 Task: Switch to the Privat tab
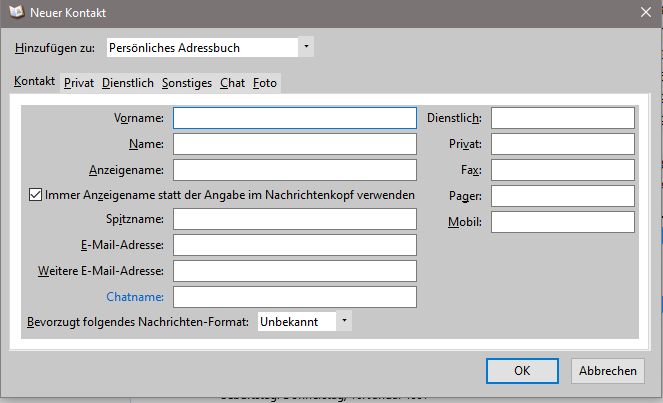coord(79,83)
